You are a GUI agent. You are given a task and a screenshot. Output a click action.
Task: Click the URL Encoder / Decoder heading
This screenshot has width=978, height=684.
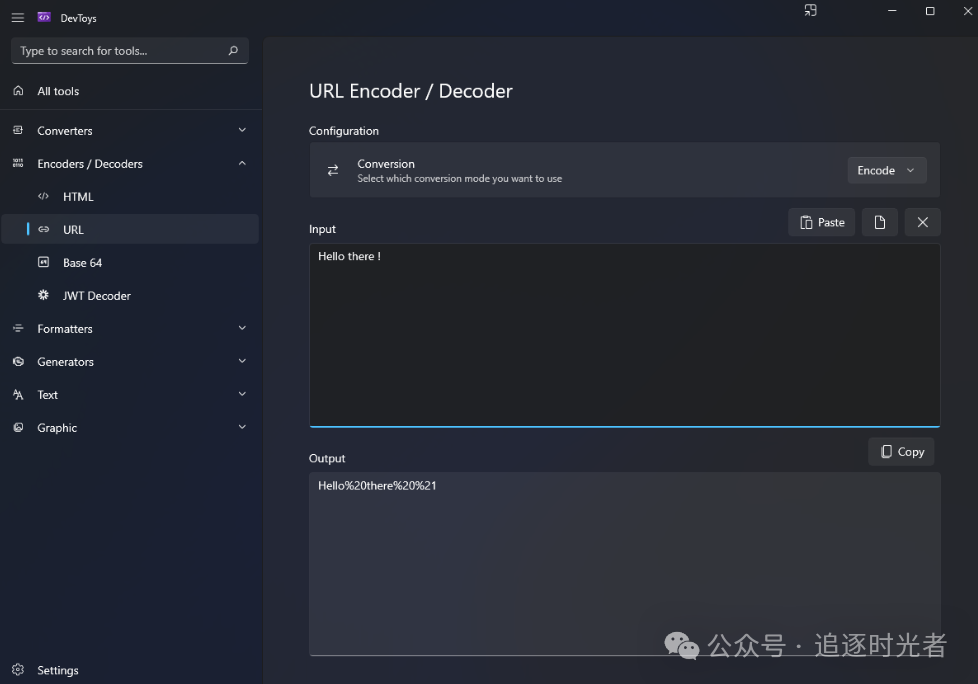[410, 91]
